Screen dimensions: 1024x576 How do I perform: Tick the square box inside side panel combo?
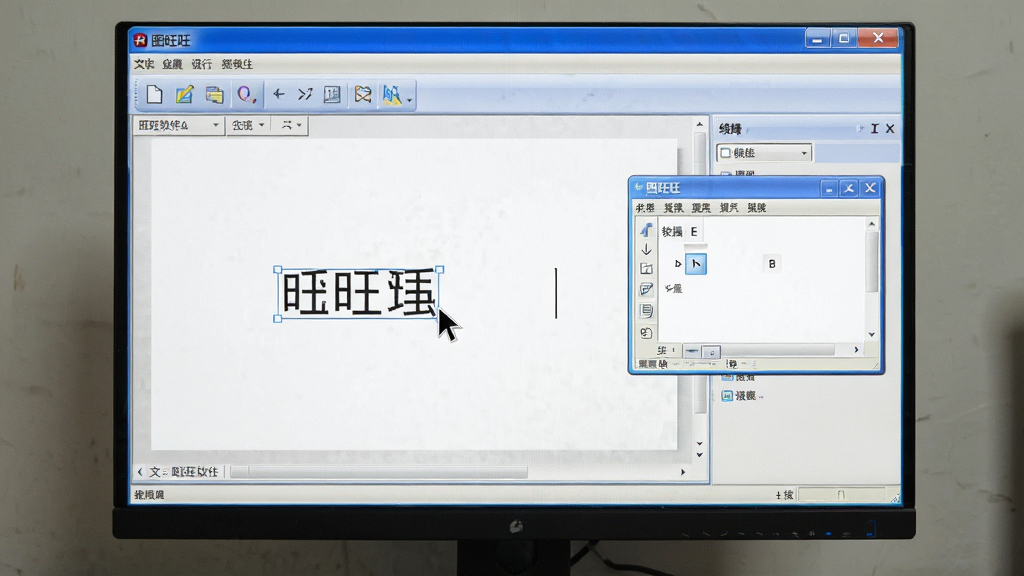[725, 153]
